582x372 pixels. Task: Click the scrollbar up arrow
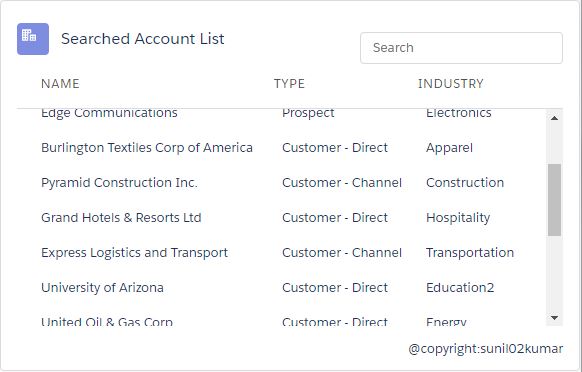pos(554,118)
